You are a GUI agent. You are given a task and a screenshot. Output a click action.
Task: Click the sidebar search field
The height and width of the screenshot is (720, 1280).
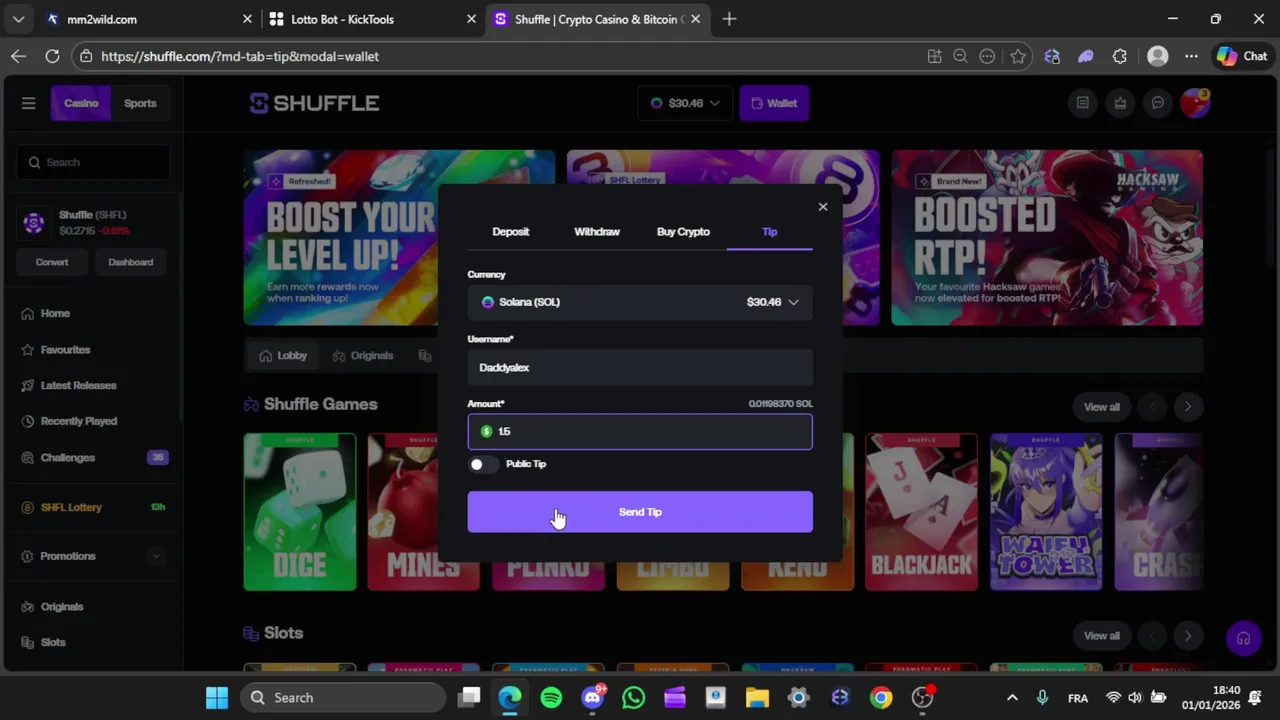click(x=94, y=162)
